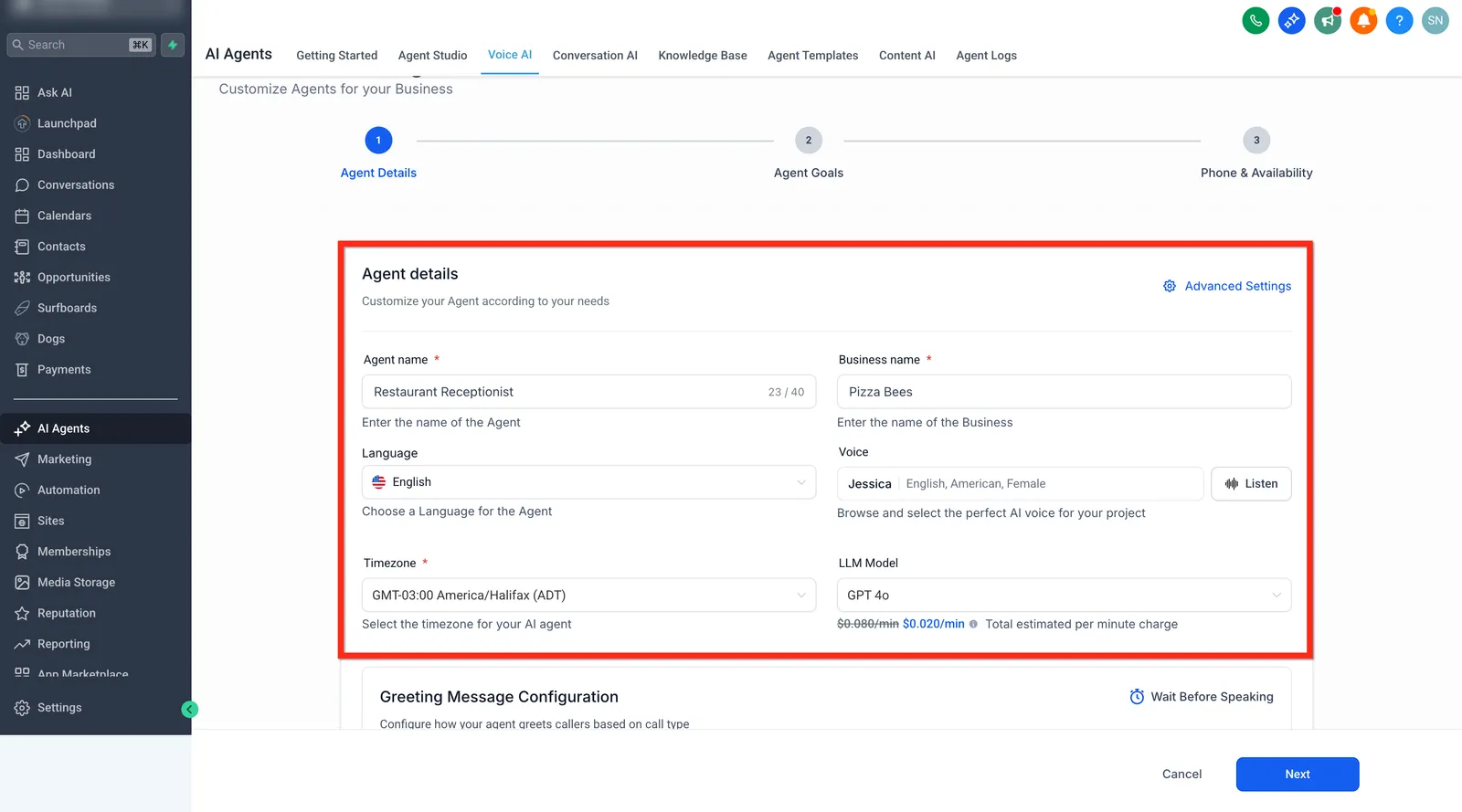Click the blue help question mark icon

coord(1399,20)
